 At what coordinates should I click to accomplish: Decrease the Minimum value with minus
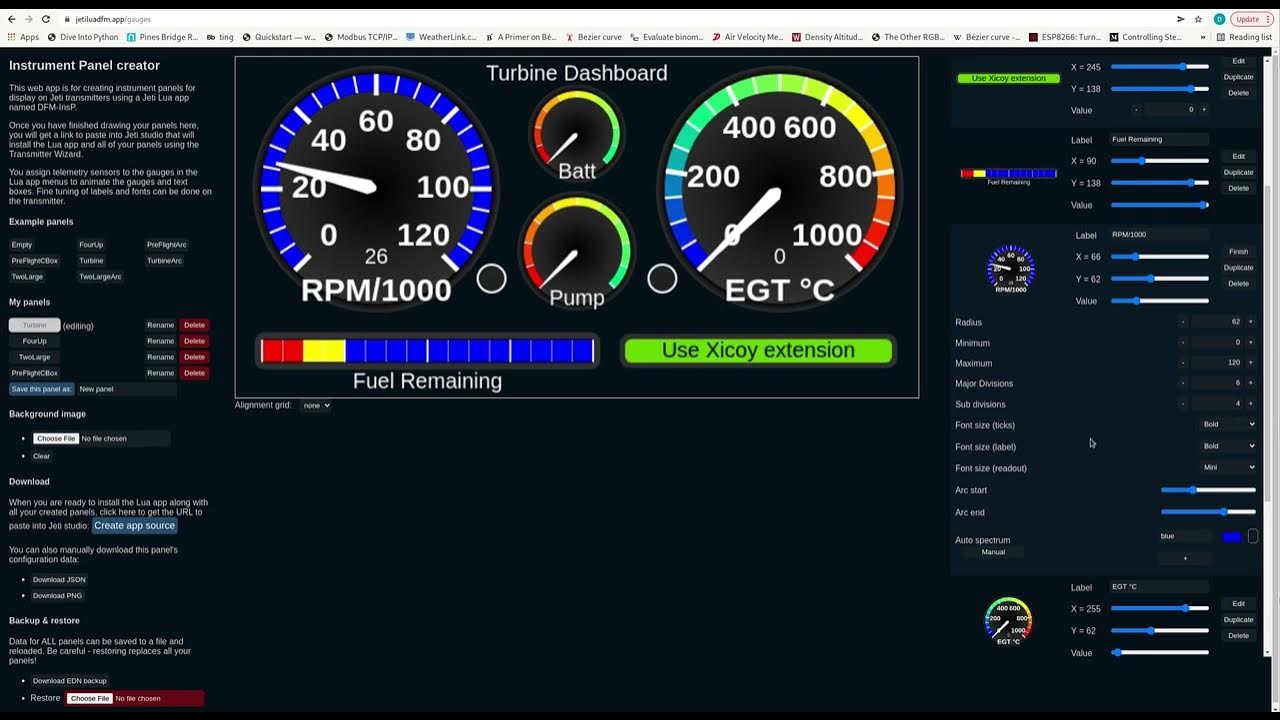1183,342
